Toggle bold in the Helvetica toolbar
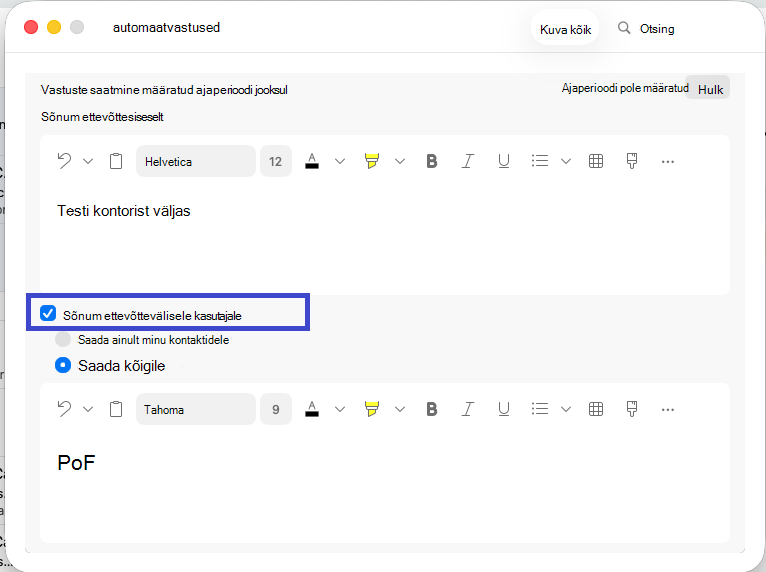The image size is (766, 572). (431, 161)
